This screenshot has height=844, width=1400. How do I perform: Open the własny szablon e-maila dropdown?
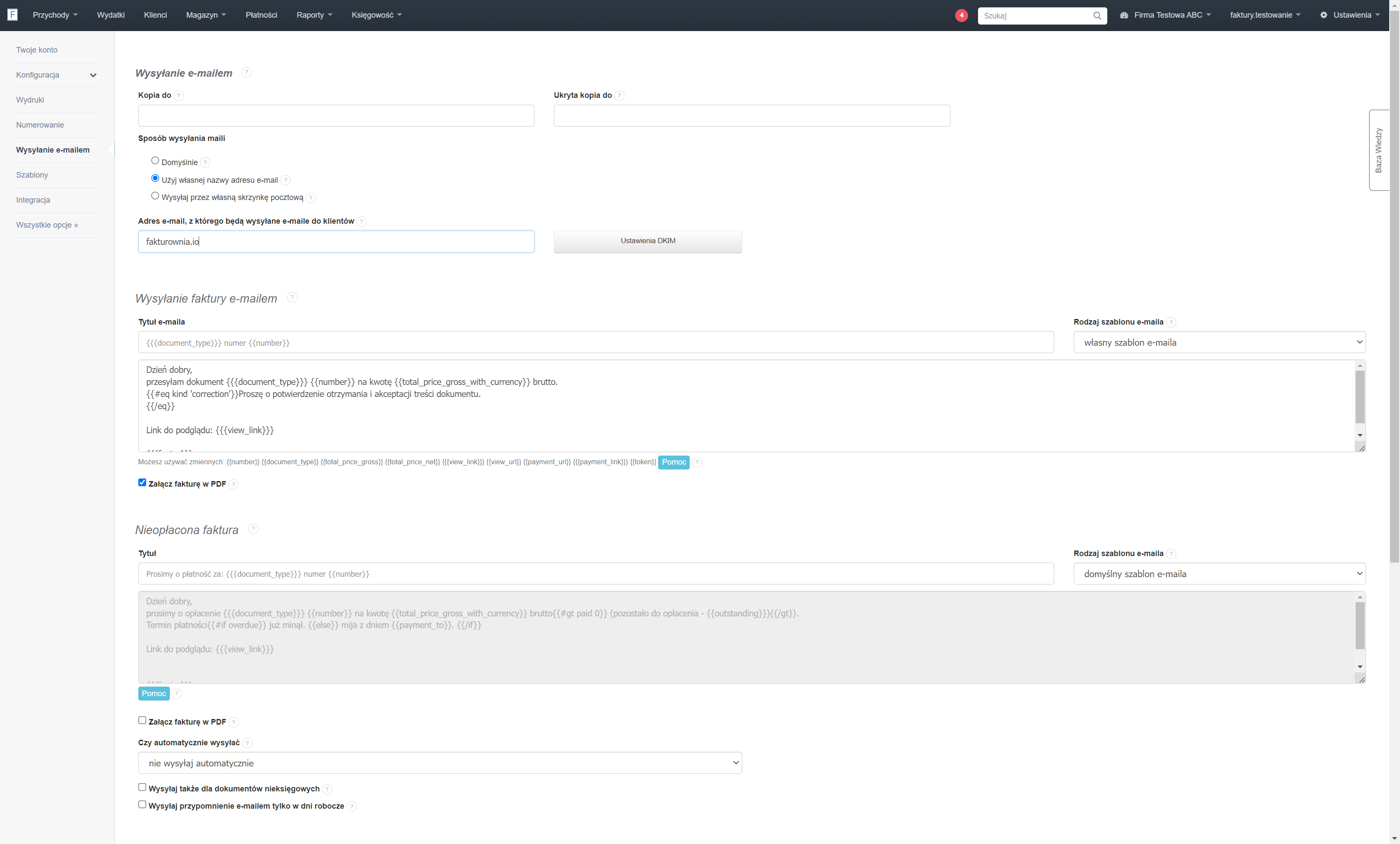[x=1219, y=342]
